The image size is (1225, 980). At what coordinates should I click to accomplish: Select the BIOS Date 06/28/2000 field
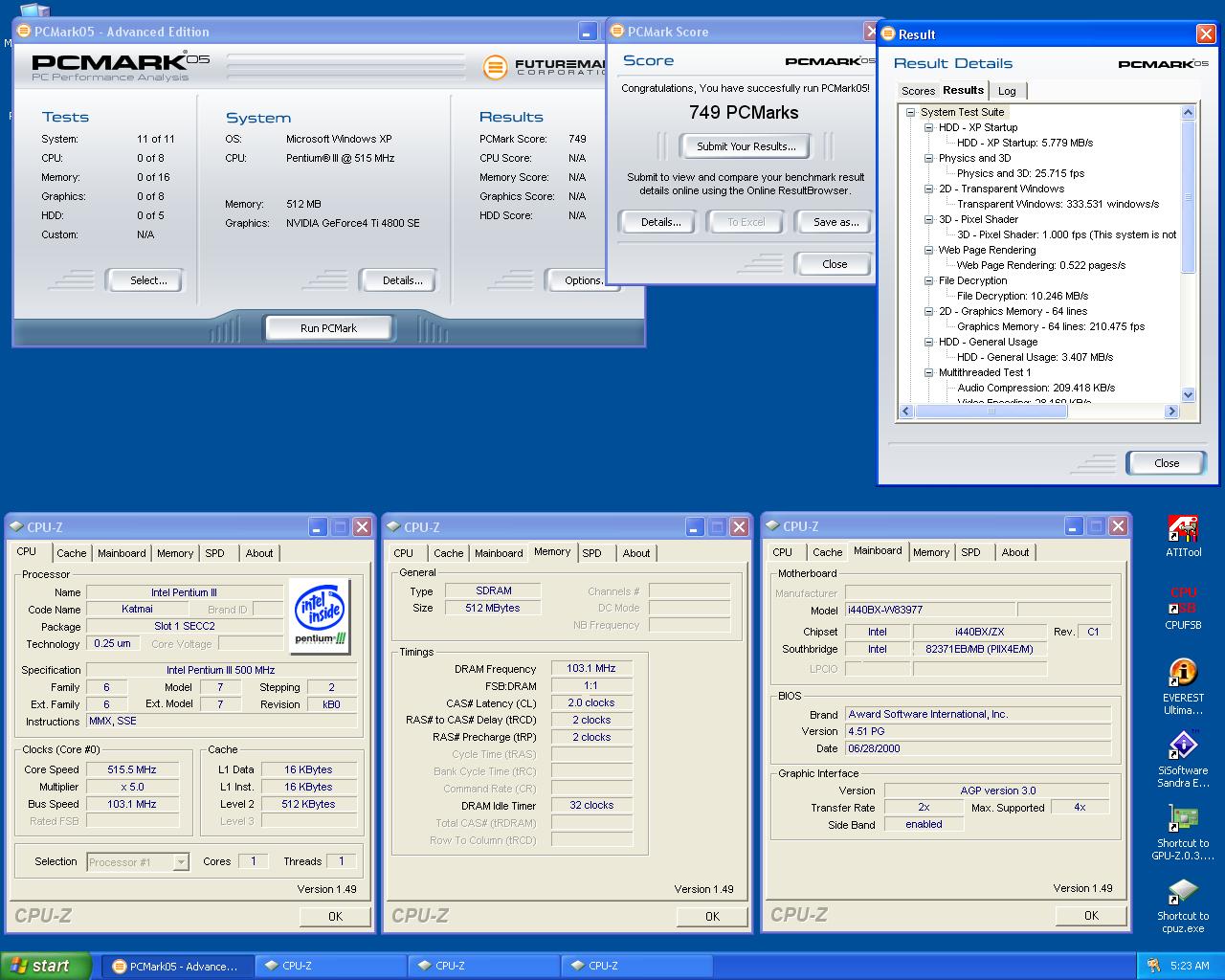click(978, 748)
